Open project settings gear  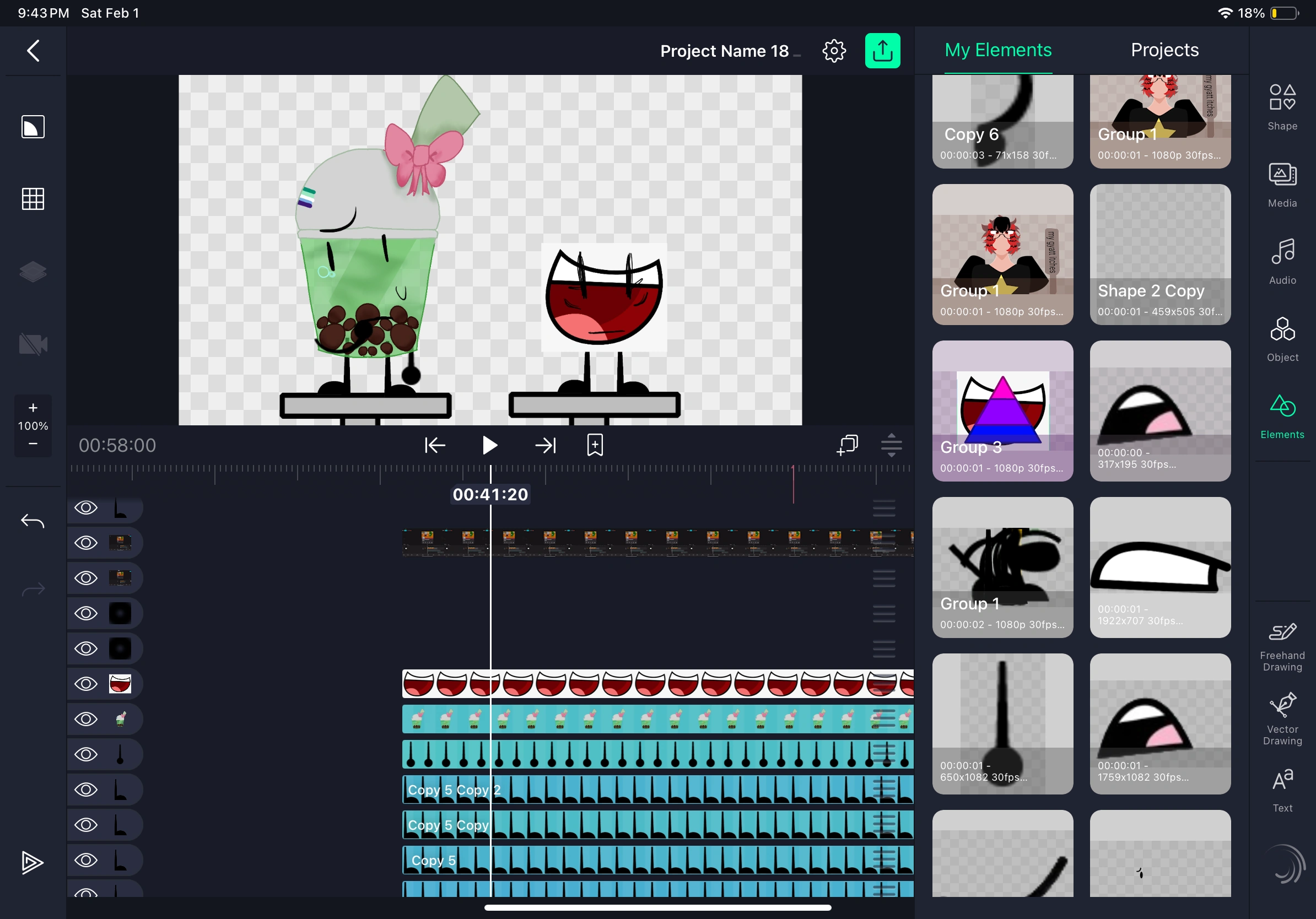pos(834,51)
